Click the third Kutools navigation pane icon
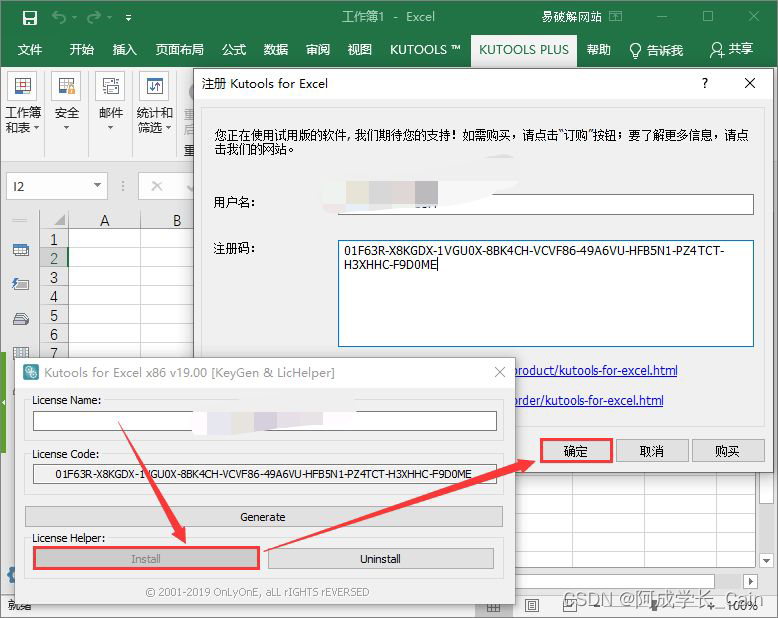 tap(20, 318)
